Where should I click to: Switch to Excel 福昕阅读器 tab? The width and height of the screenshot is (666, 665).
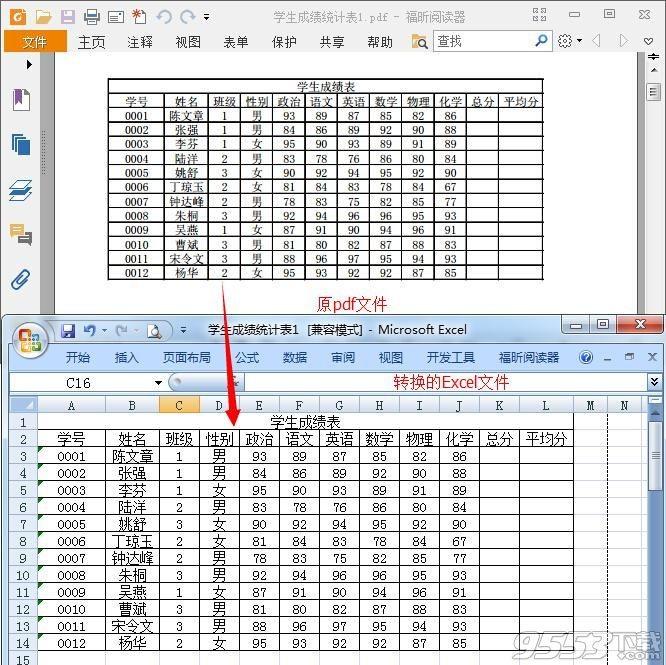point(529,358)
